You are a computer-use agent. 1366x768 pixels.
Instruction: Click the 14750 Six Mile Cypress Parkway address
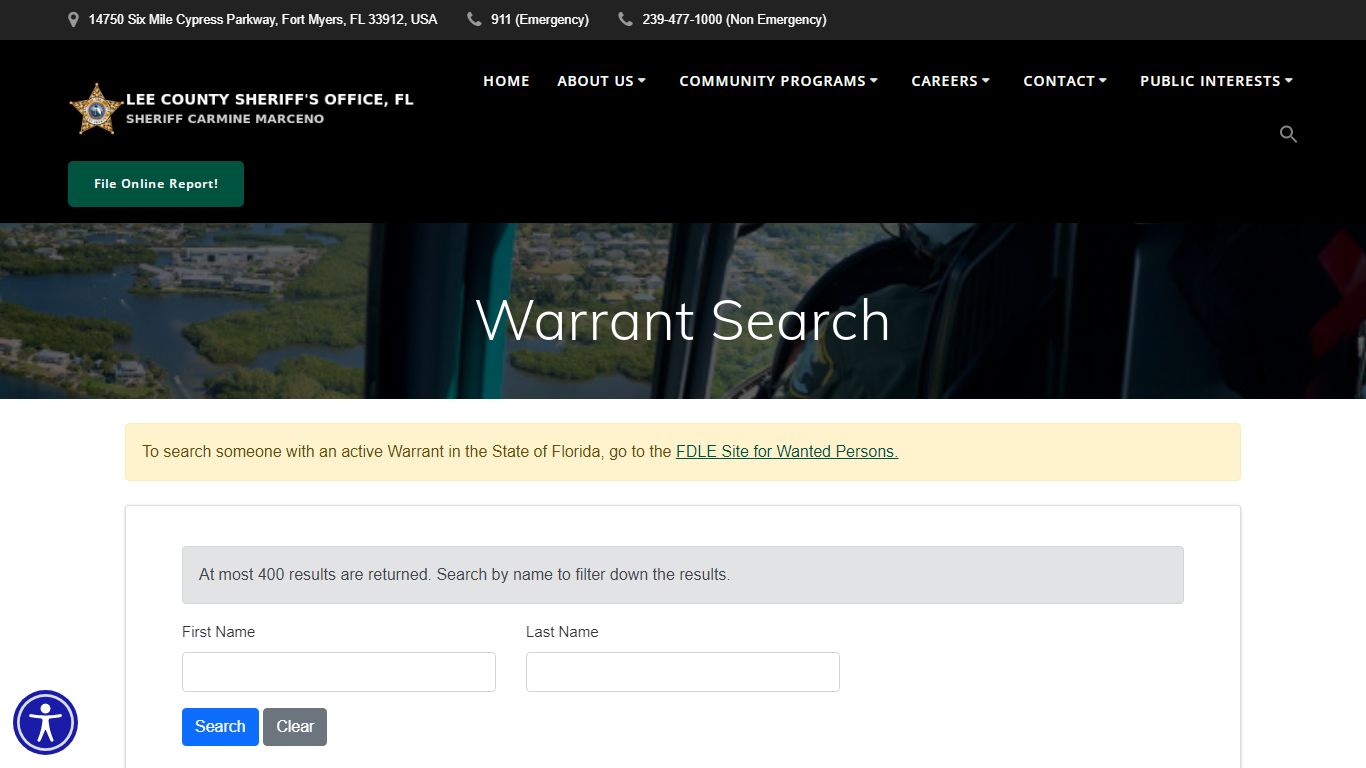tap(263, 19)
